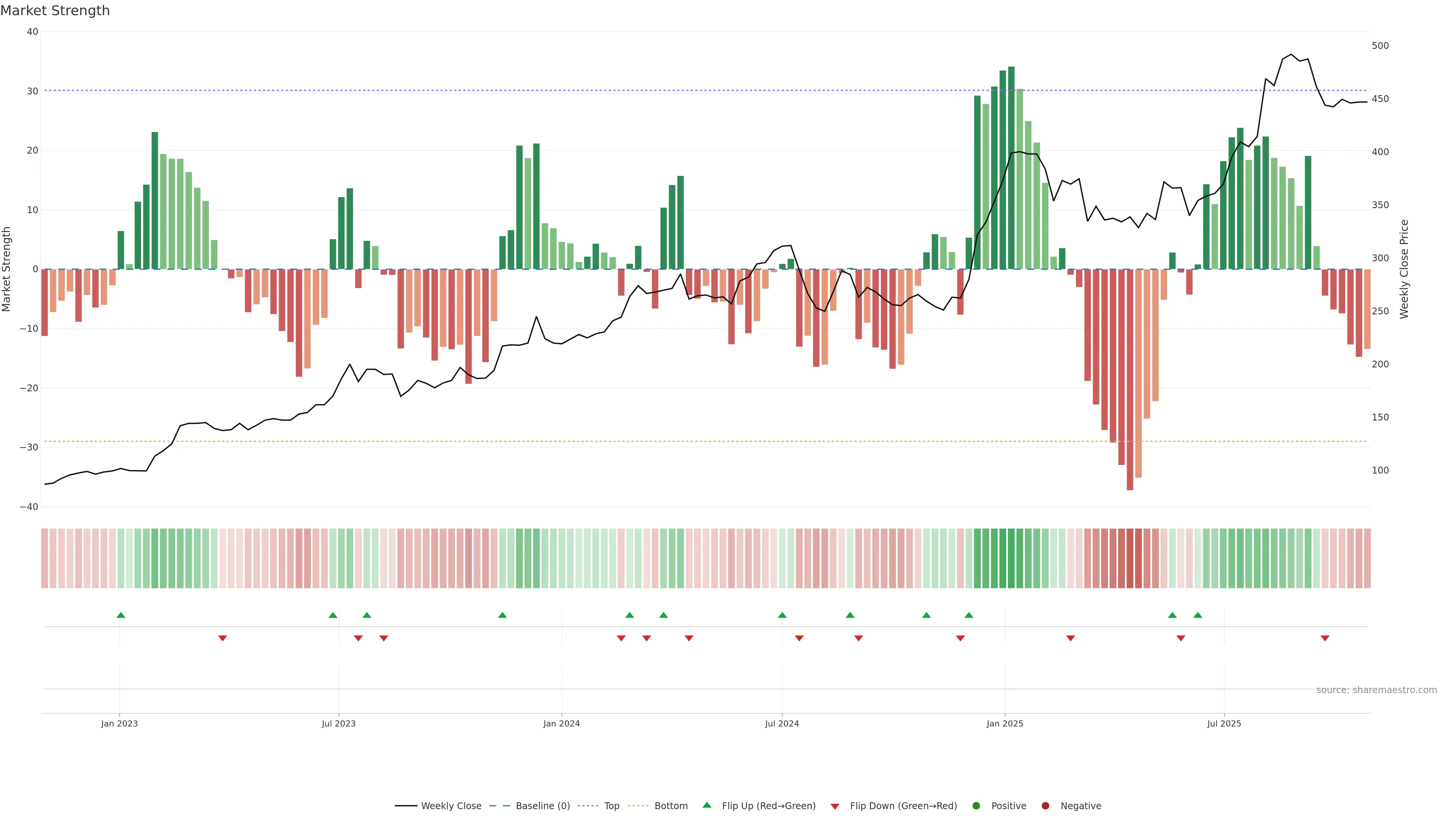Click the first red flip-down triangle marker
Screen dimensions: 1456x819
click(223, 638)
